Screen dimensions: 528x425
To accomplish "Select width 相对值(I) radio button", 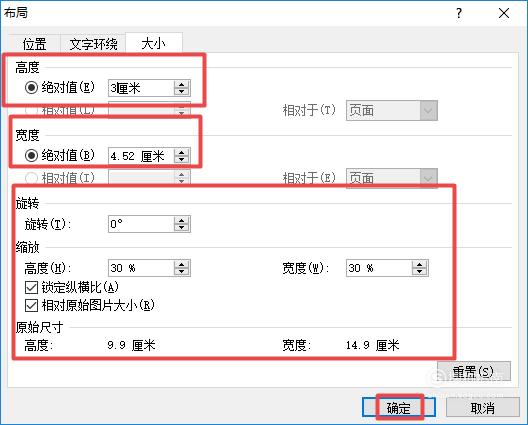I will [x=31, y=177].
